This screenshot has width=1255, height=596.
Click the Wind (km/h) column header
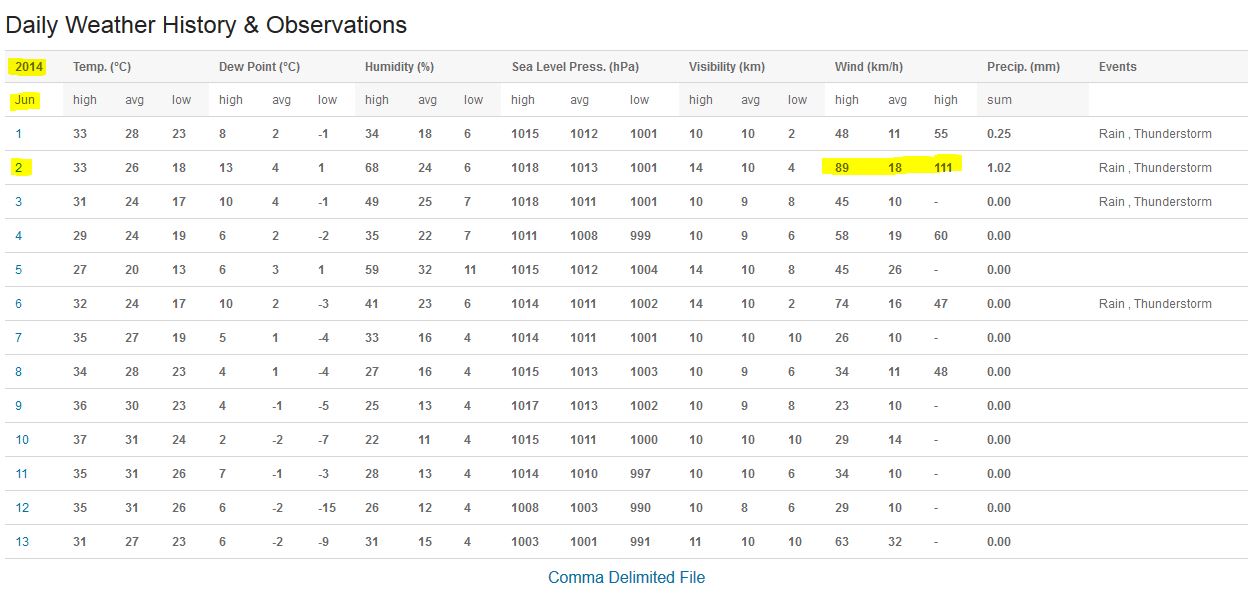click(869, 67)
